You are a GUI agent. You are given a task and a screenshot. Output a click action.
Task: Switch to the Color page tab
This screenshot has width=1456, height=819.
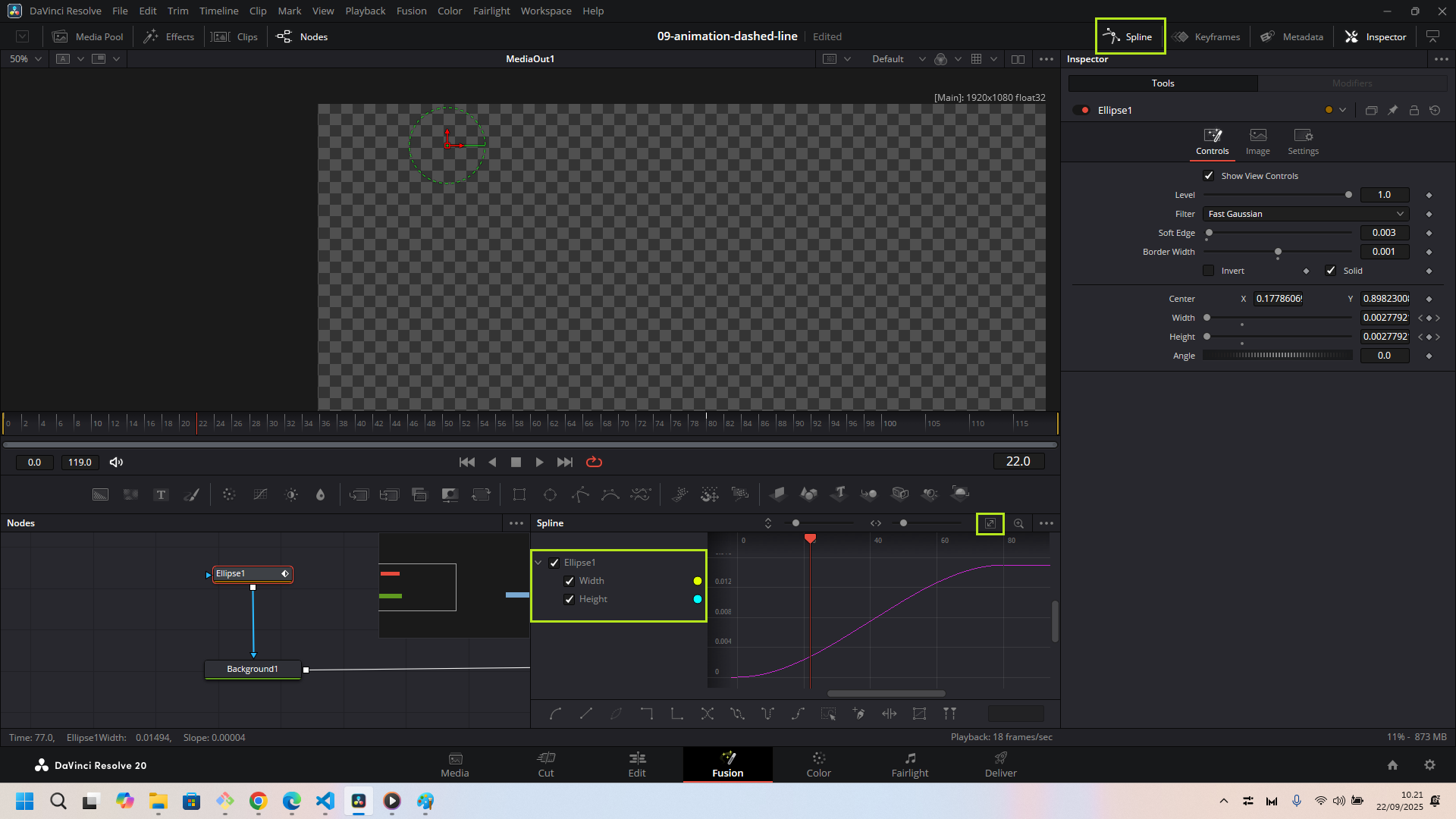coord(818,764)
